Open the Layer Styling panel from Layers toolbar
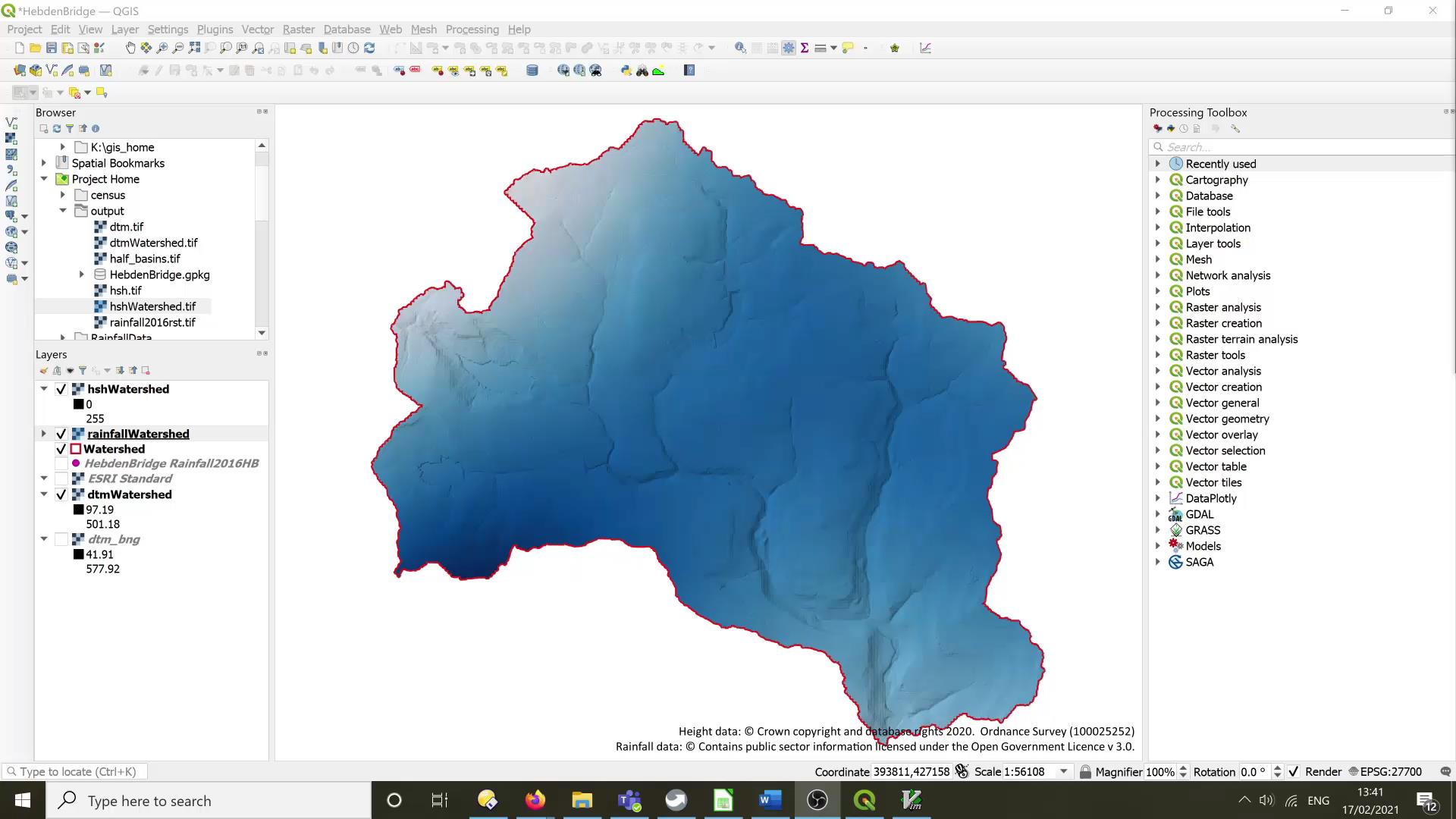This screenshot has width=1456, height=819. [x=43, y=371]
